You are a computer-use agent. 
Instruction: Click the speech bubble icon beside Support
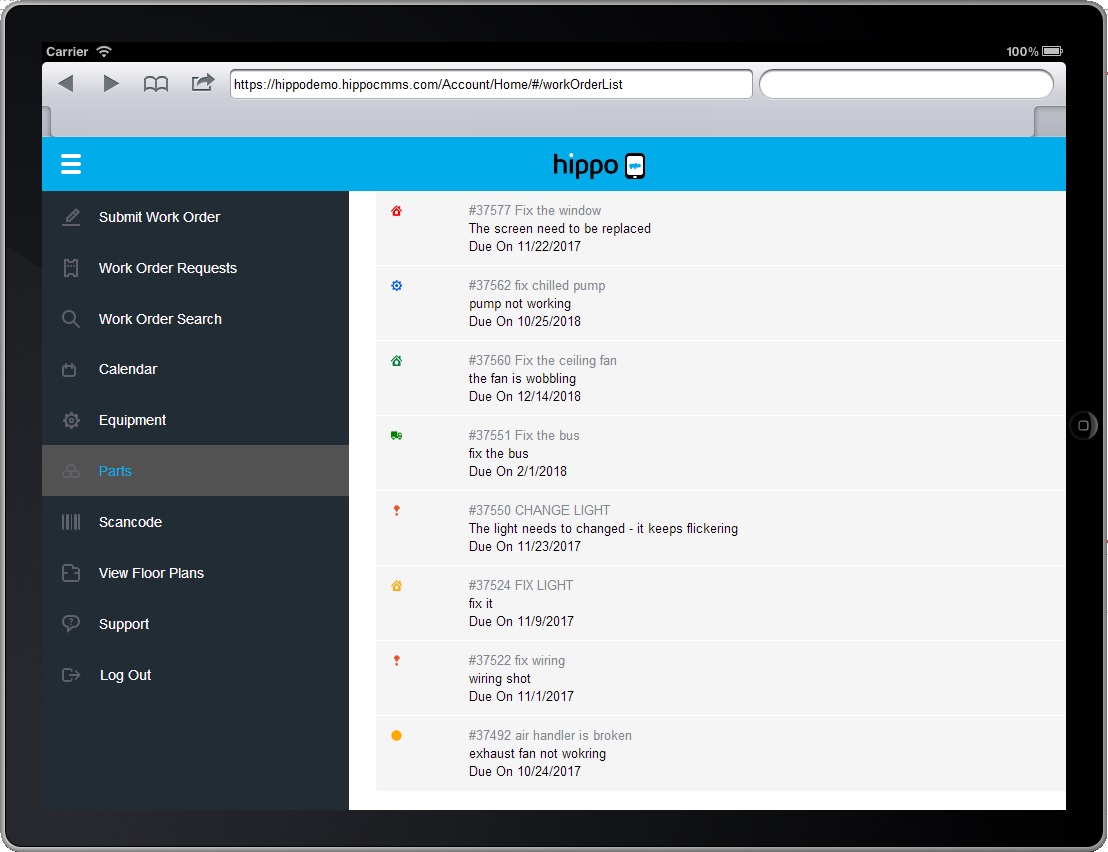71,623
